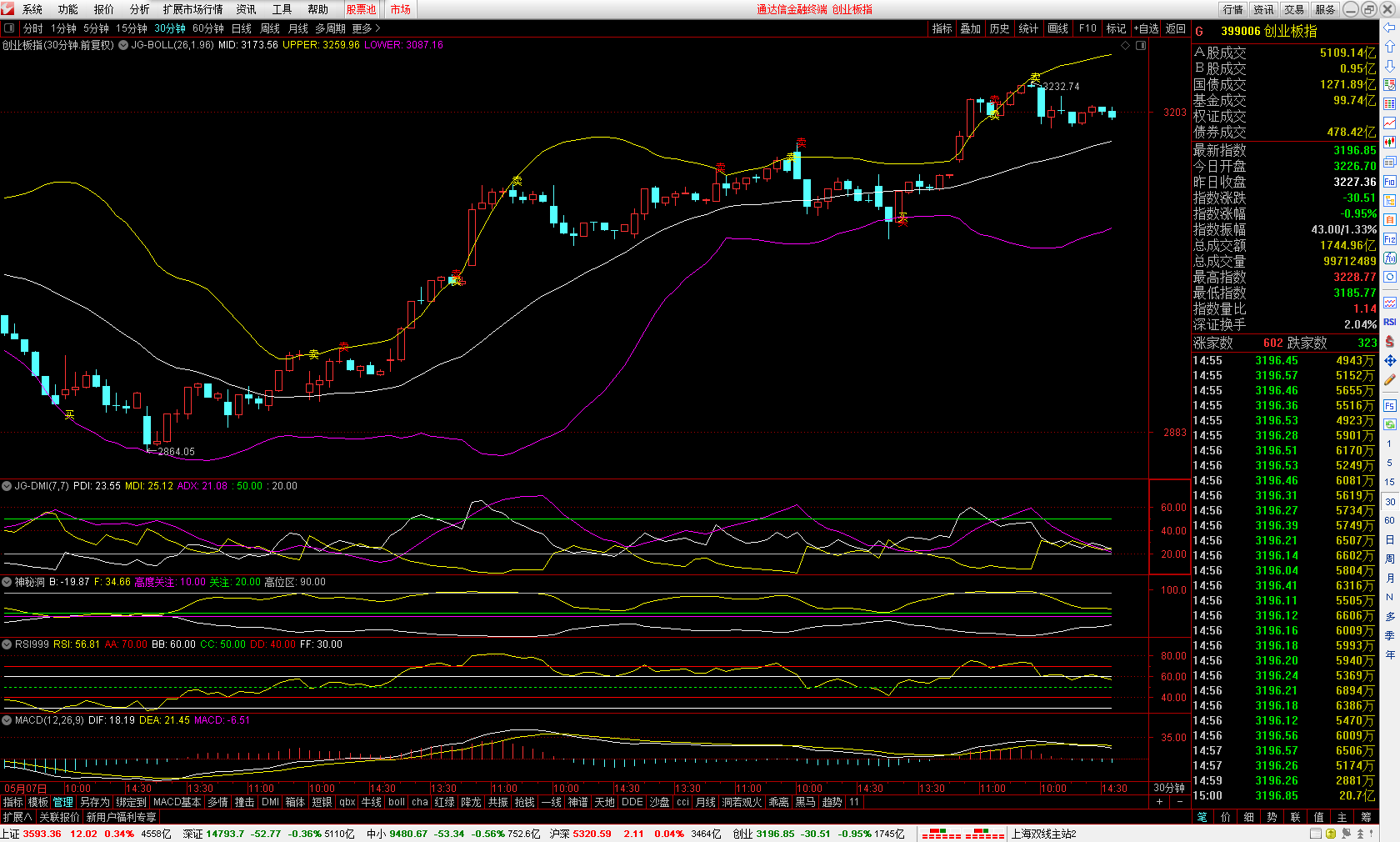The height and width of the screenshot is (842, 1400).
Task: Click the 14:30 time axis marker nearest the right edge
Action: 1114,788
